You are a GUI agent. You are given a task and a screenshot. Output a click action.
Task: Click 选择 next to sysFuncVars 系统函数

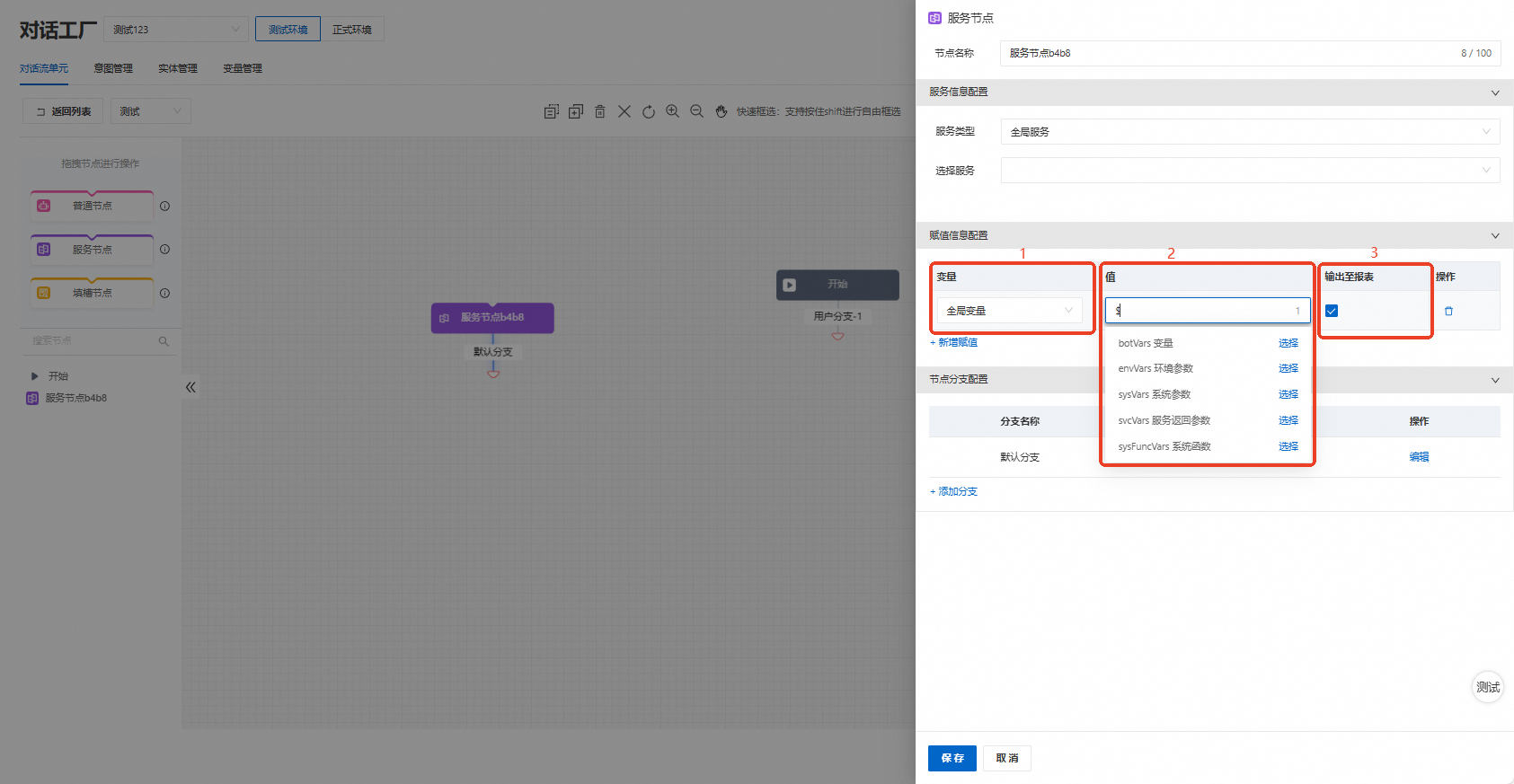pyautogui.click(x=1288, y=446)
